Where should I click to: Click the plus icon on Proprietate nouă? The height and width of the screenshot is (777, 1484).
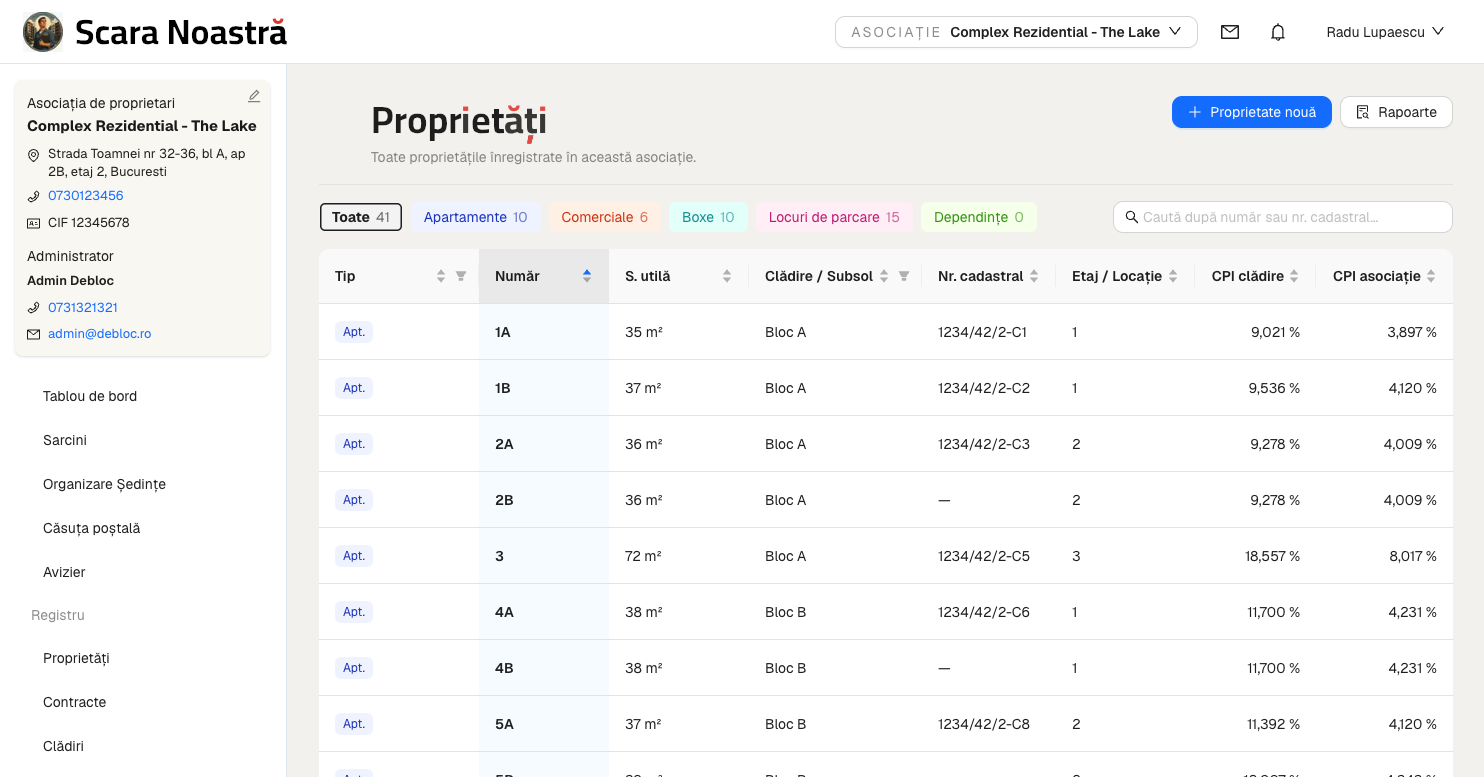1194,112
